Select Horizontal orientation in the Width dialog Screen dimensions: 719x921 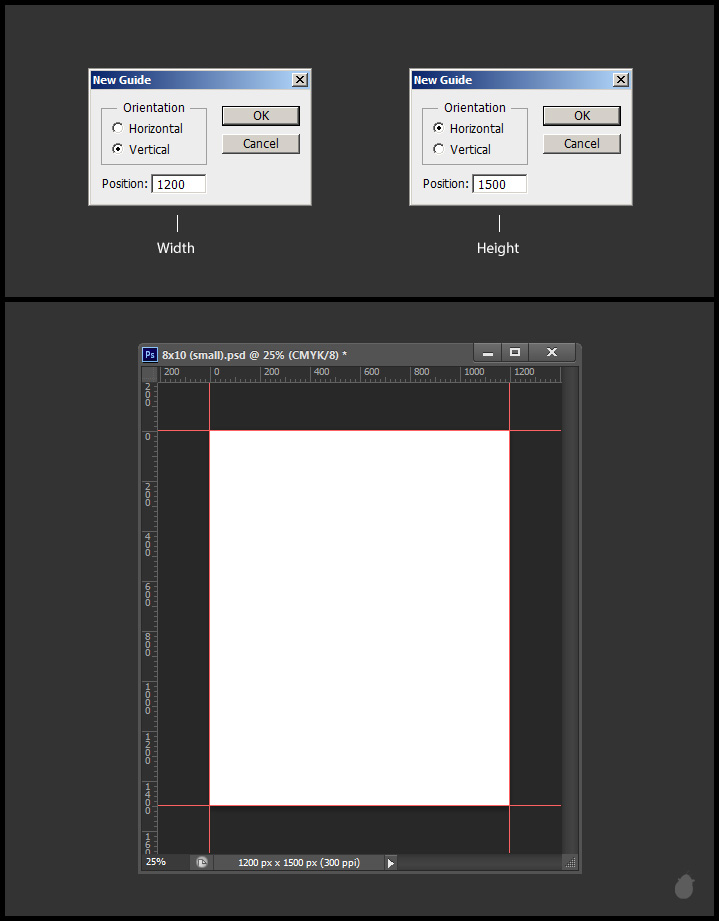pyautogui.click(x=118, y=128)
